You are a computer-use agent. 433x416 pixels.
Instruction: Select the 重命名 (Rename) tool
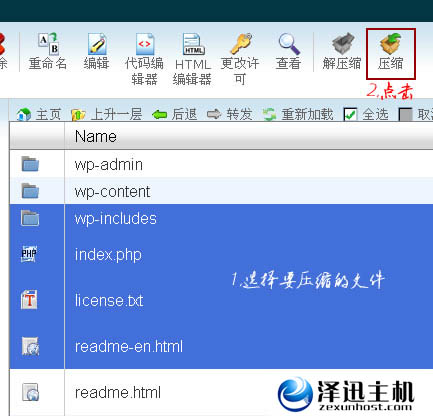click(x=48, y=43)
